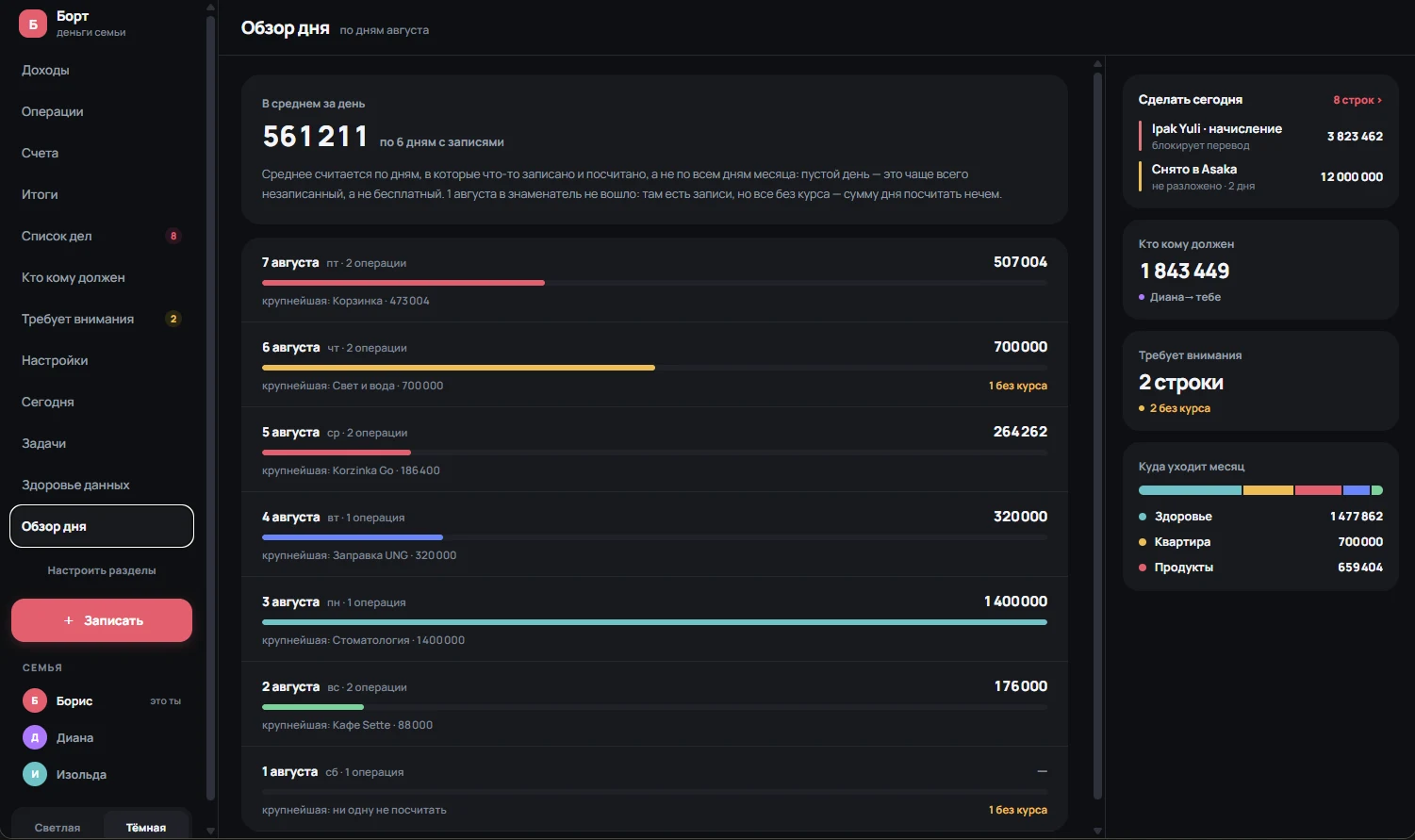
Task: Open the 6 августа day row
Action: click(654, 365)
